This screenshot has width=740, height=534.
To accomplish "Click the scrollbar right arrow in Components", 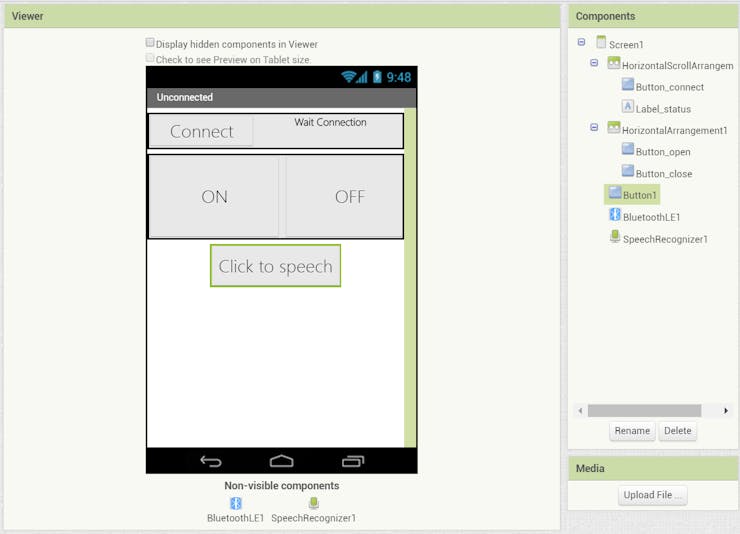I will pyautogui.click(x=726, y=410).
